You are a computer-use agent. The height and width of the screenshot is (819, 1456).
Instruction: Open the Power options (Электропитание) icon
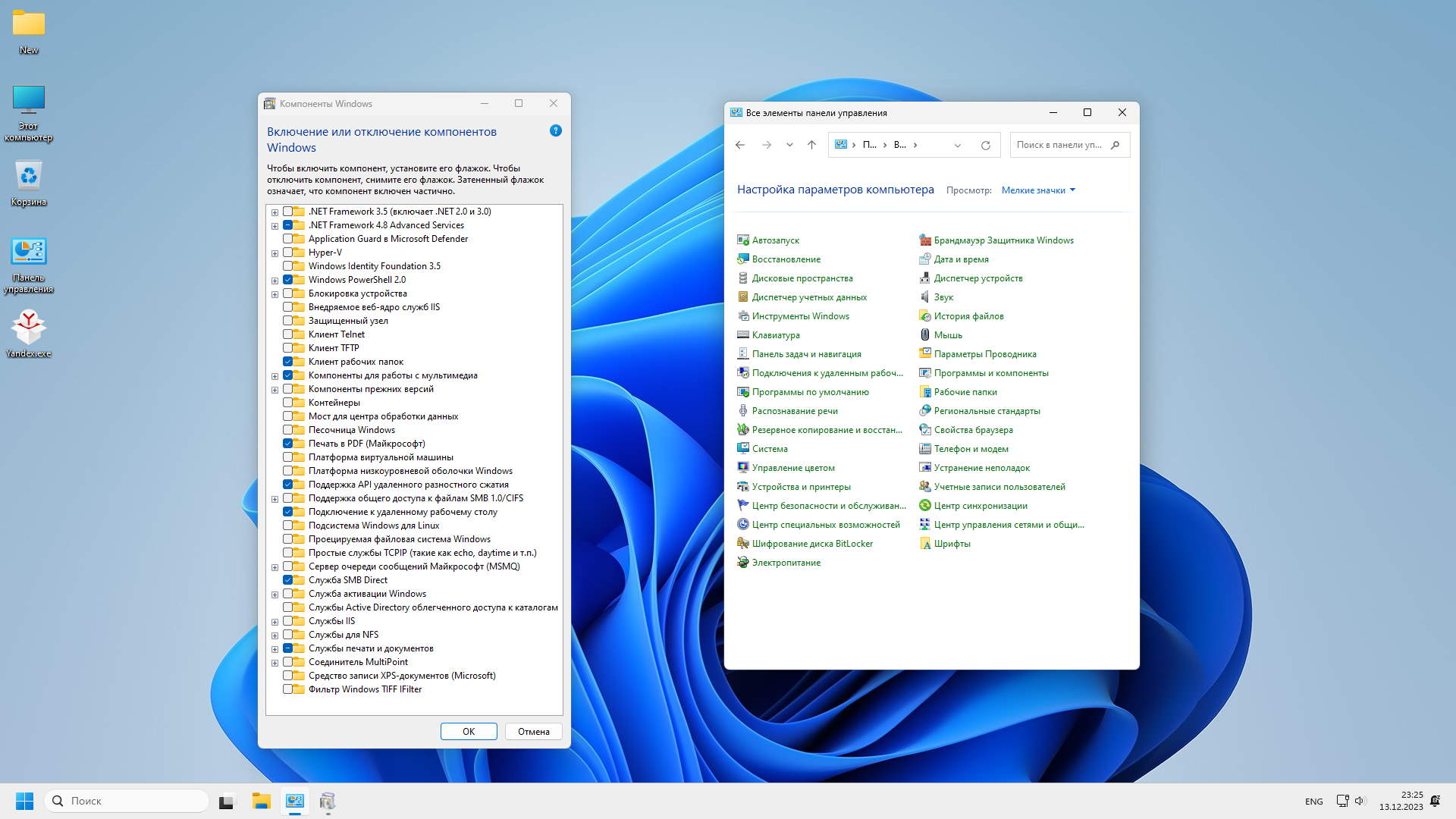point(743,563)
